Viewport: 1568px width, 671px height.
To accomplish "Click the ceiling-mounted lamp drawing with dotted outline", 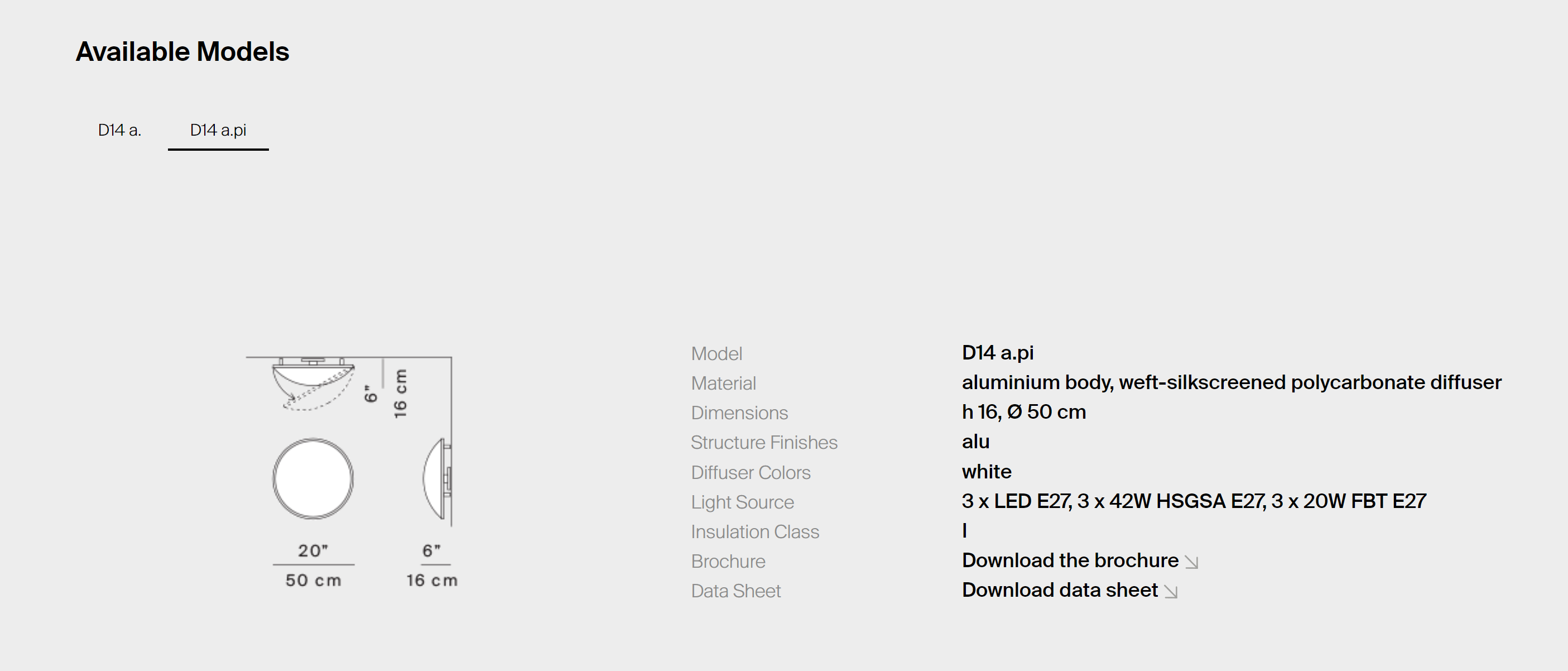I will pyautogui.click(x=313, y=384).
